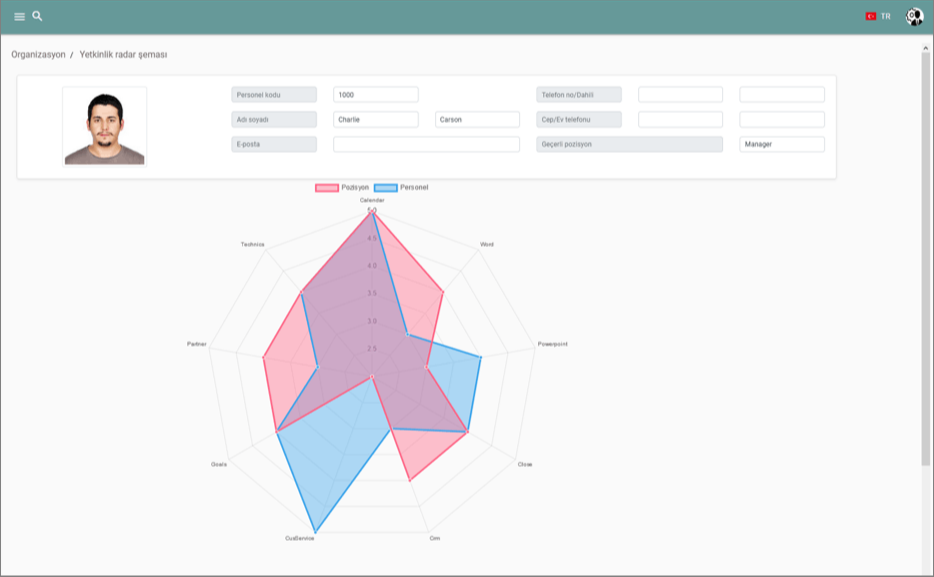The height and width of the screenshot is (577, 934).
Task: Click the Personel kodu field containing 1000
Action: [375, 94]
